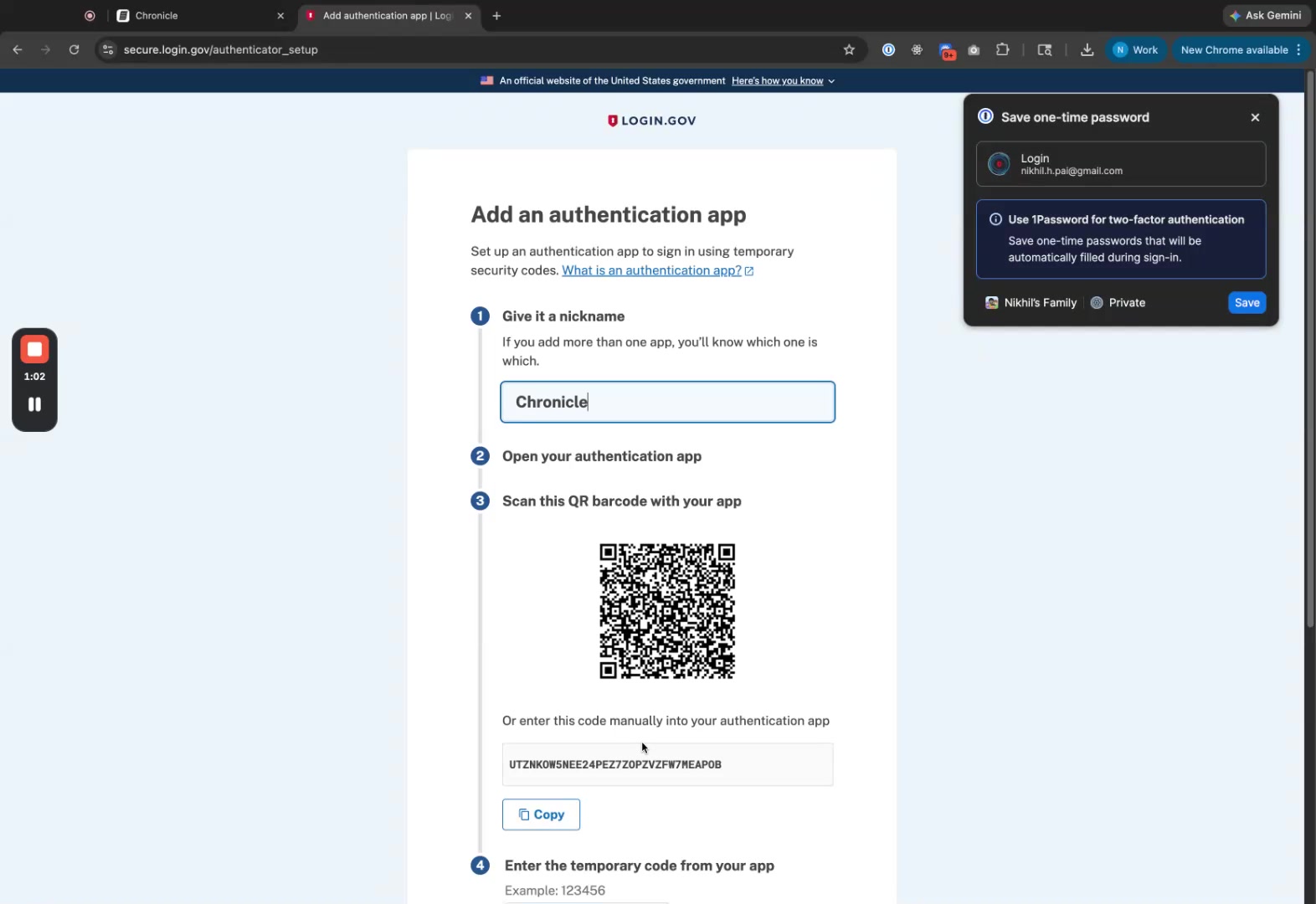This screenshot has height=904, width=1316.
Task: Click the recording indicator icon in tab strip
Action: click(90, 15)
